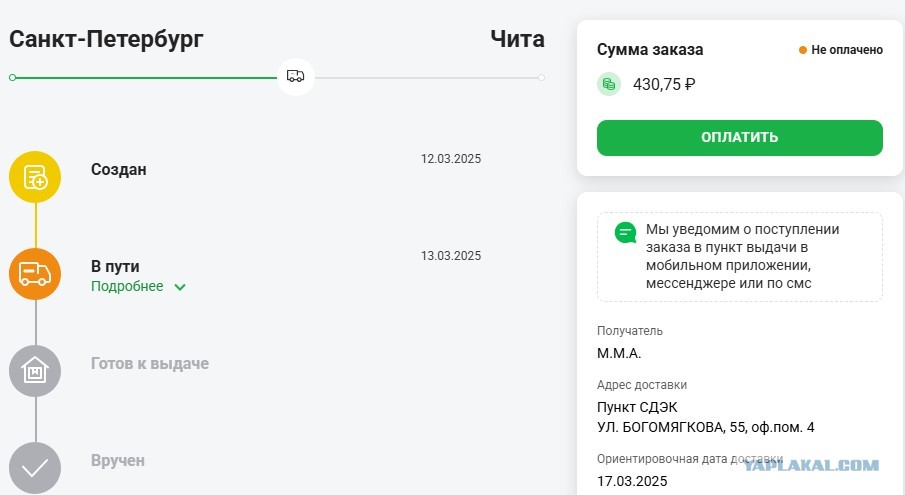Click the green coins icon beside 430,75 ₽
The image size is (905, 495).
(608, 84)
